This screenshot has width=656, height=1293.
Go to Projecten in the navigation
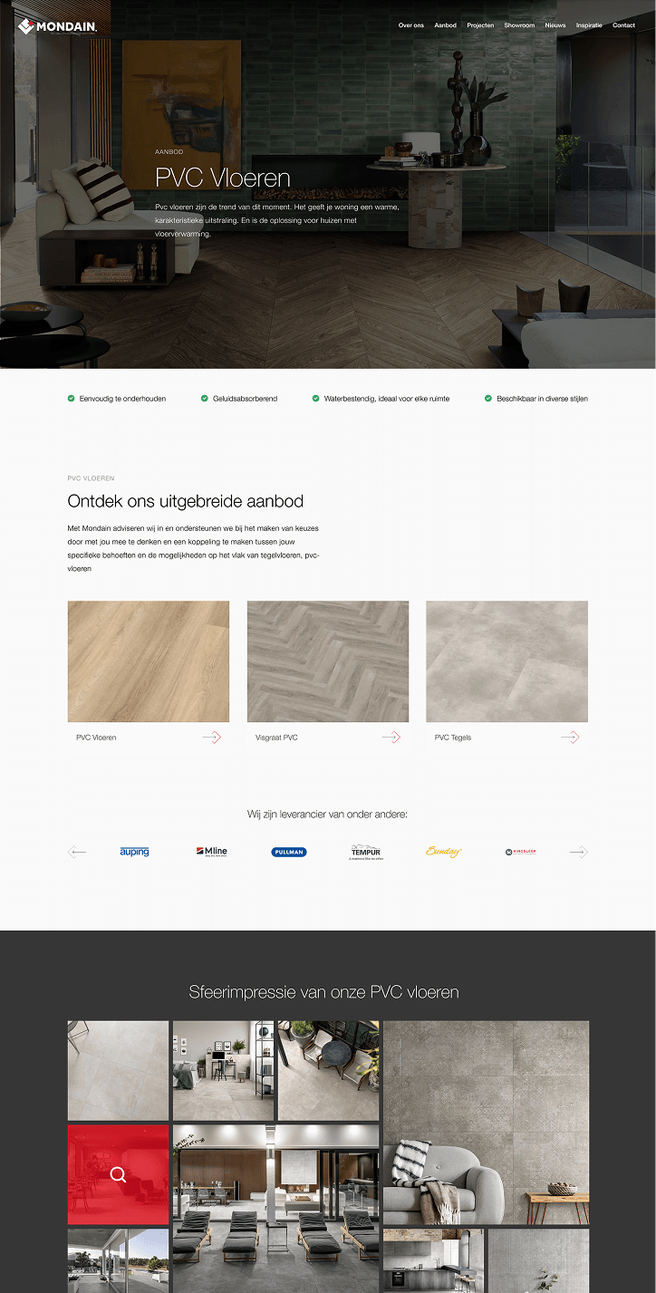click(480, 25)
